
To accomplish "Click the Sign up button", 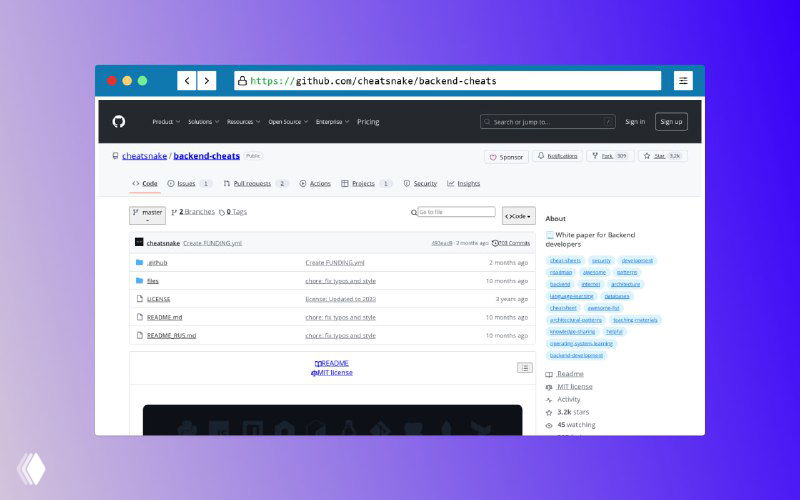I will pyautogui.click(x=671, y=121).
